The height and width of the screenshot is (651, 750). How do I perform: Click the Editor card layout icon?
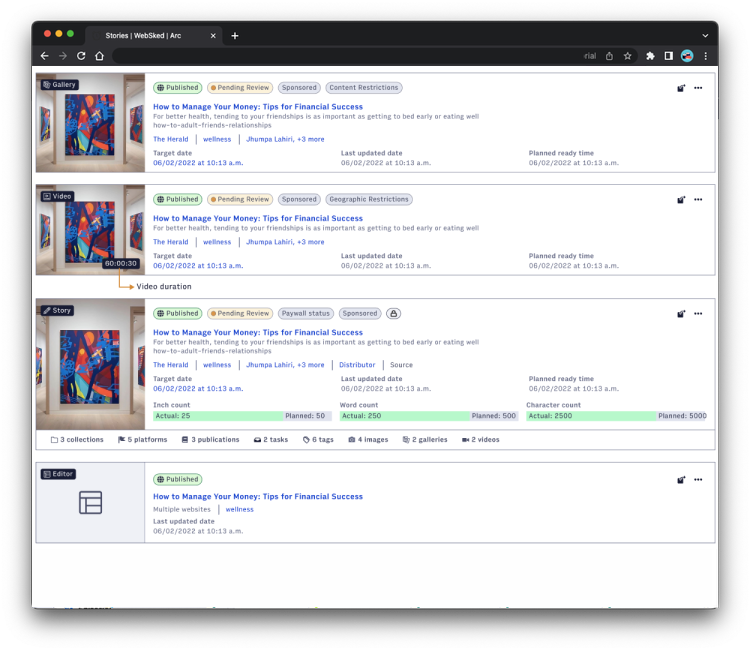coord(90,503)
